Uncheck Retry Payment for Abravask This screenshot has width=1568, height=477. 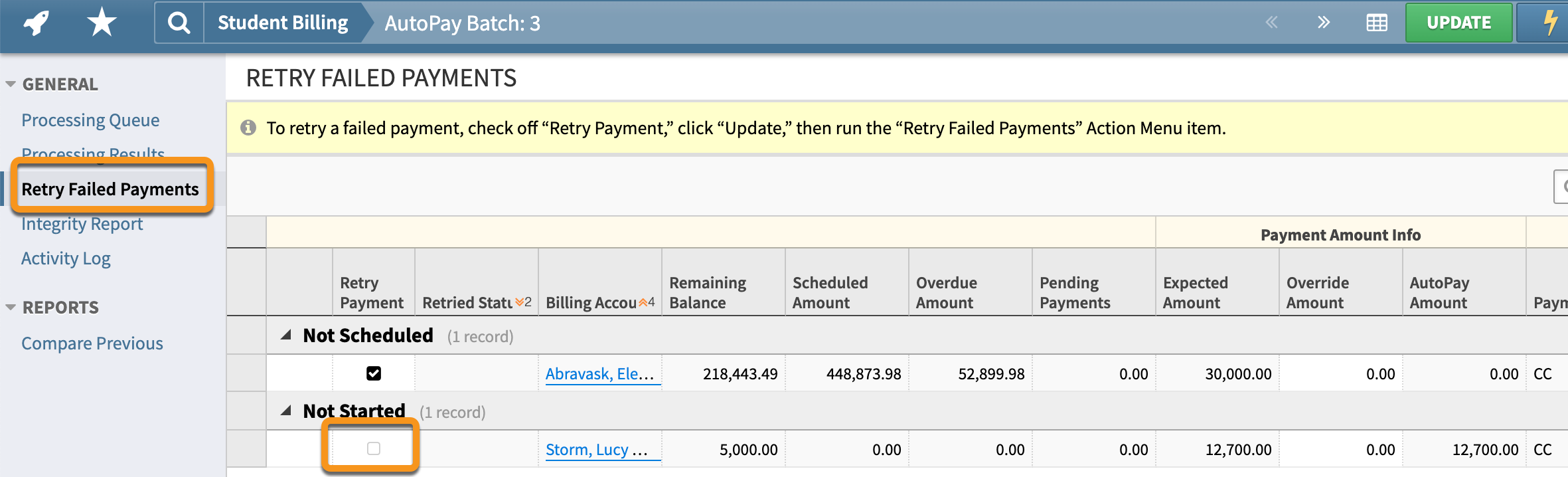374,373
